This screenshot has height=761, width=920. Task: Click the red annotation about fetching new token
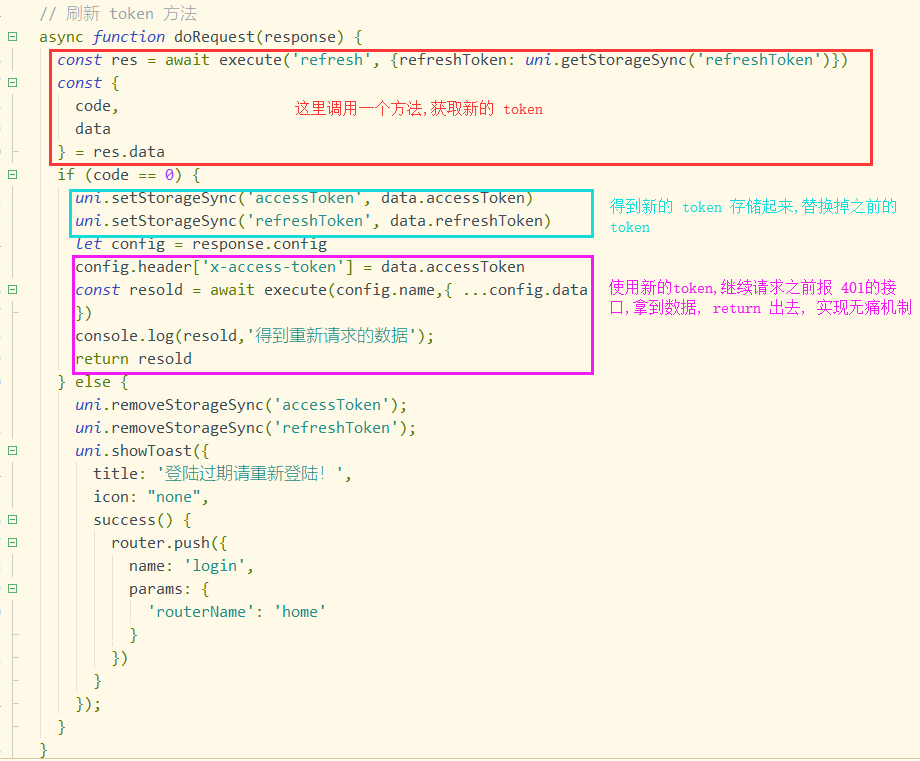coord(418,109)
